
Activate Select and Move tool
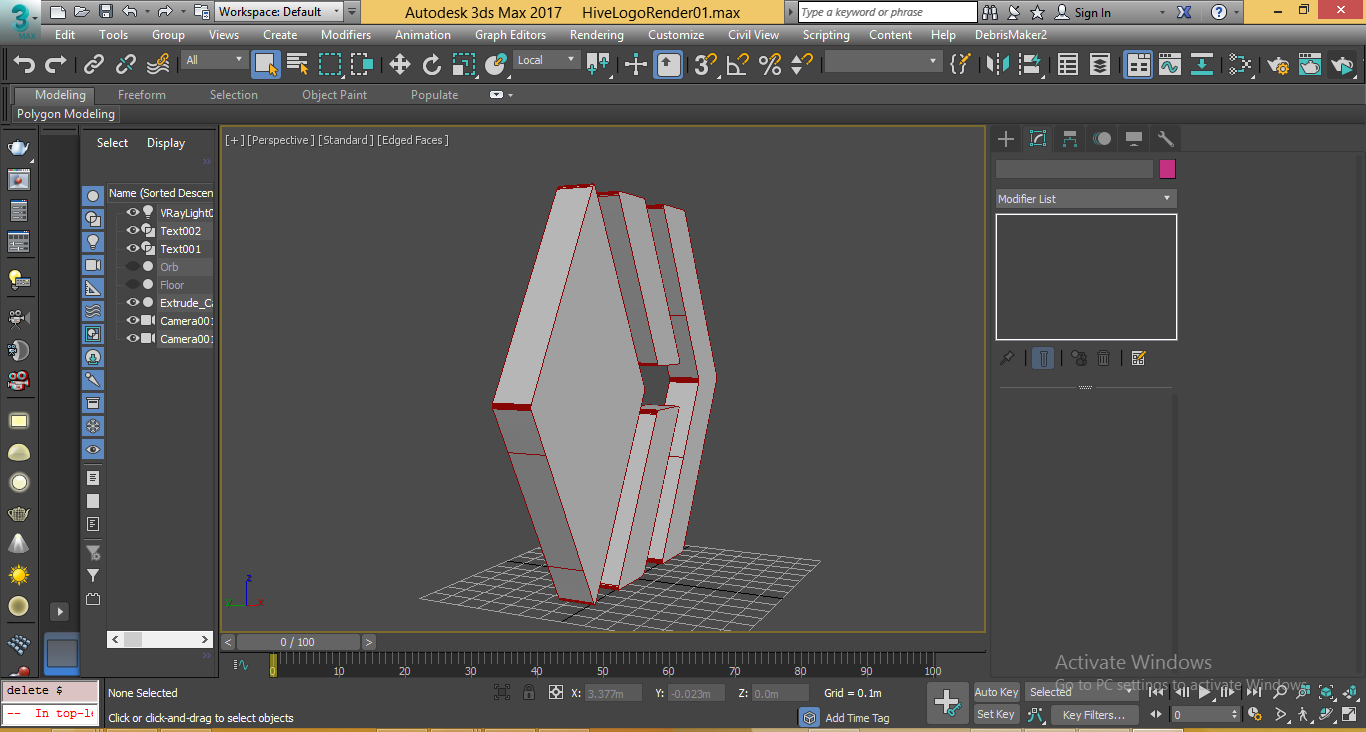tap(400, 65)
